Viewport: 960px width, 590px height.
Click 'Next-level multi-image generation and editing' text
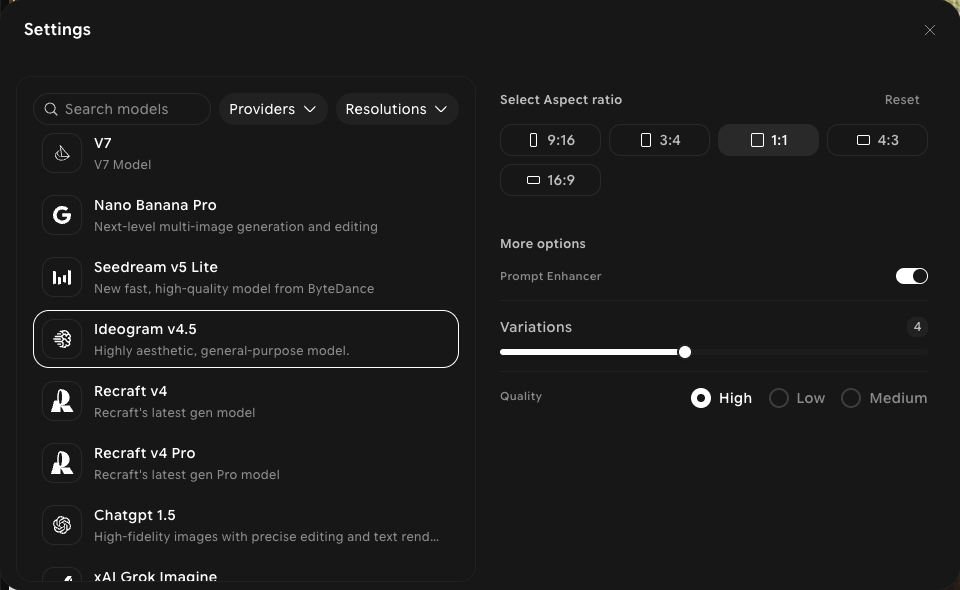tap(236, 226)
